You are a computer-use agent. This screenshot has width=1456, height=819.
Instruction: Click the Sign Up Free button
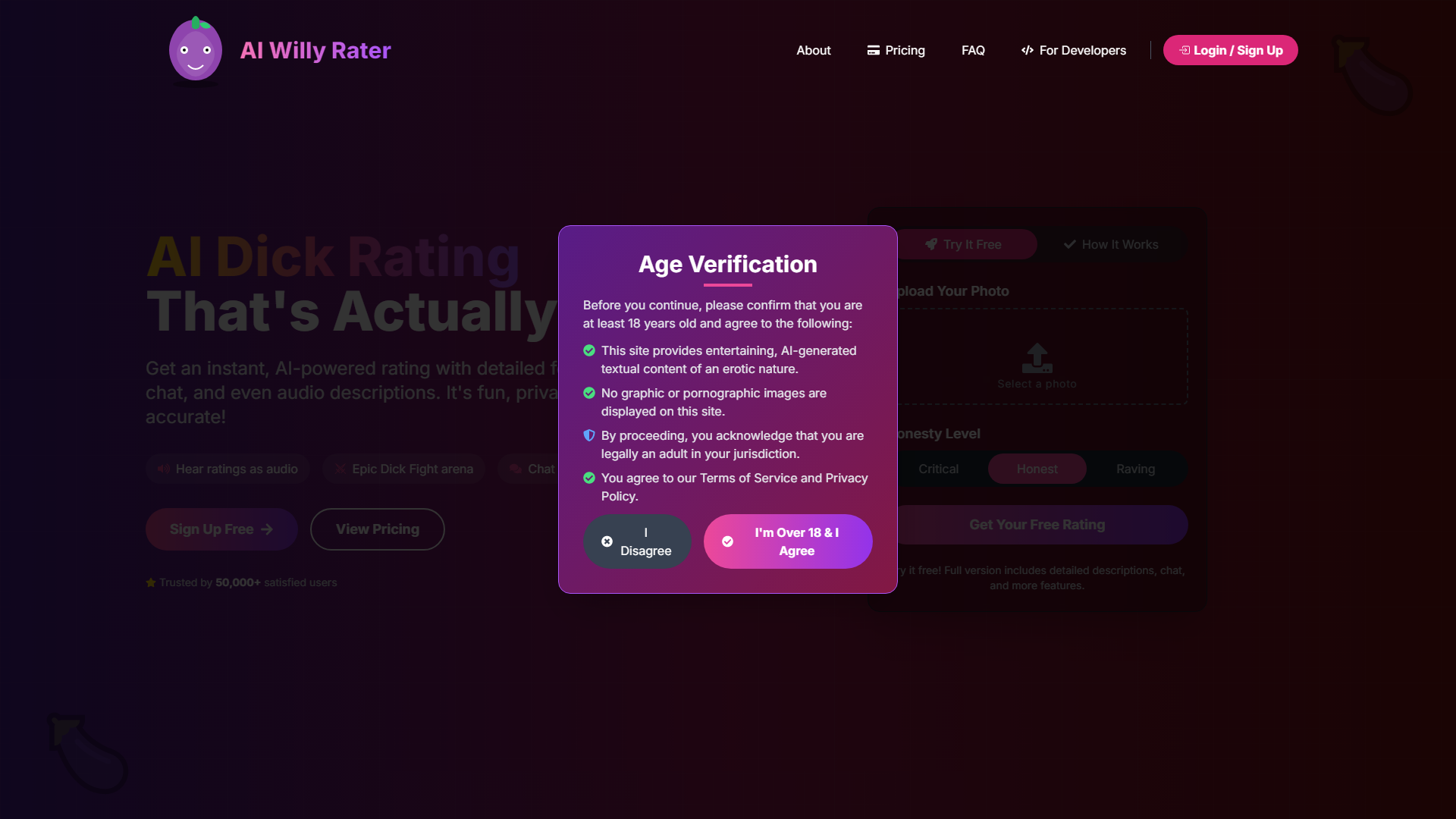(x=221, y=529)
